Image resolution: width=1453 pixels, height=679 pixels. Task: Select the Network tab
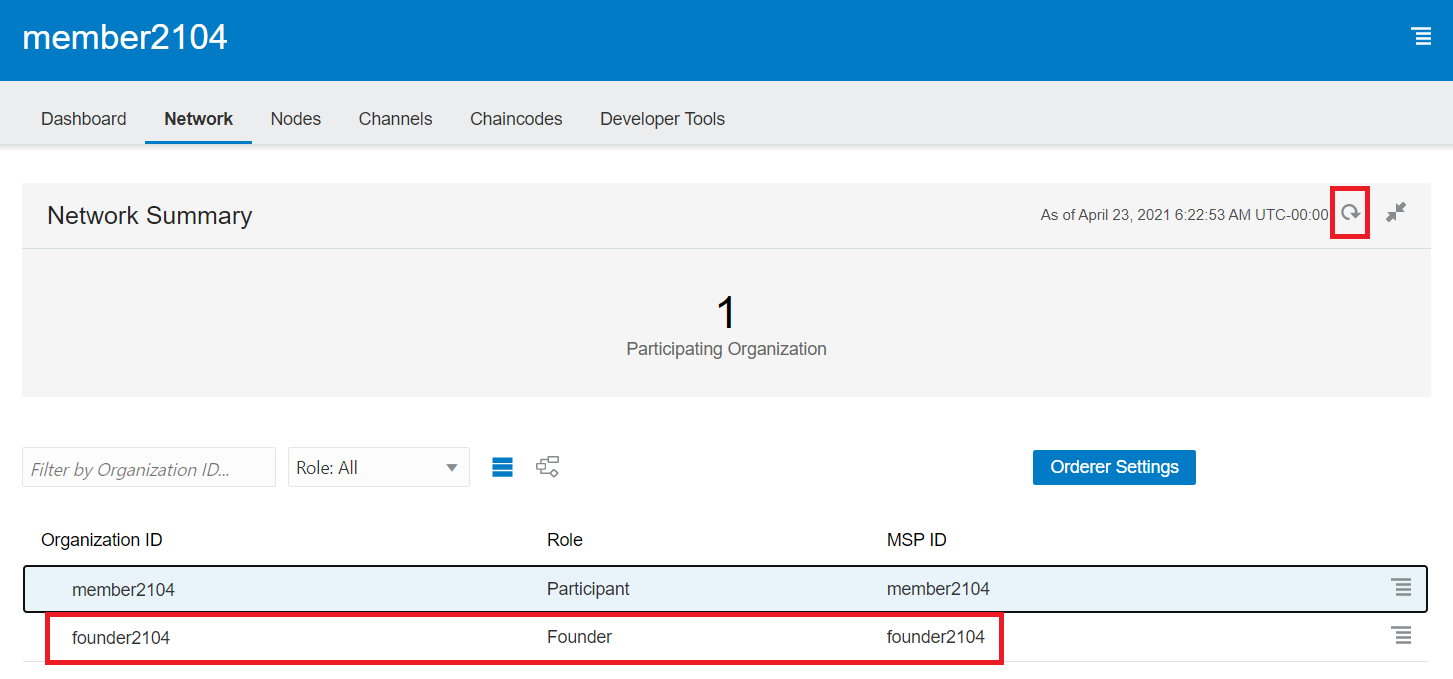(198, 119)
